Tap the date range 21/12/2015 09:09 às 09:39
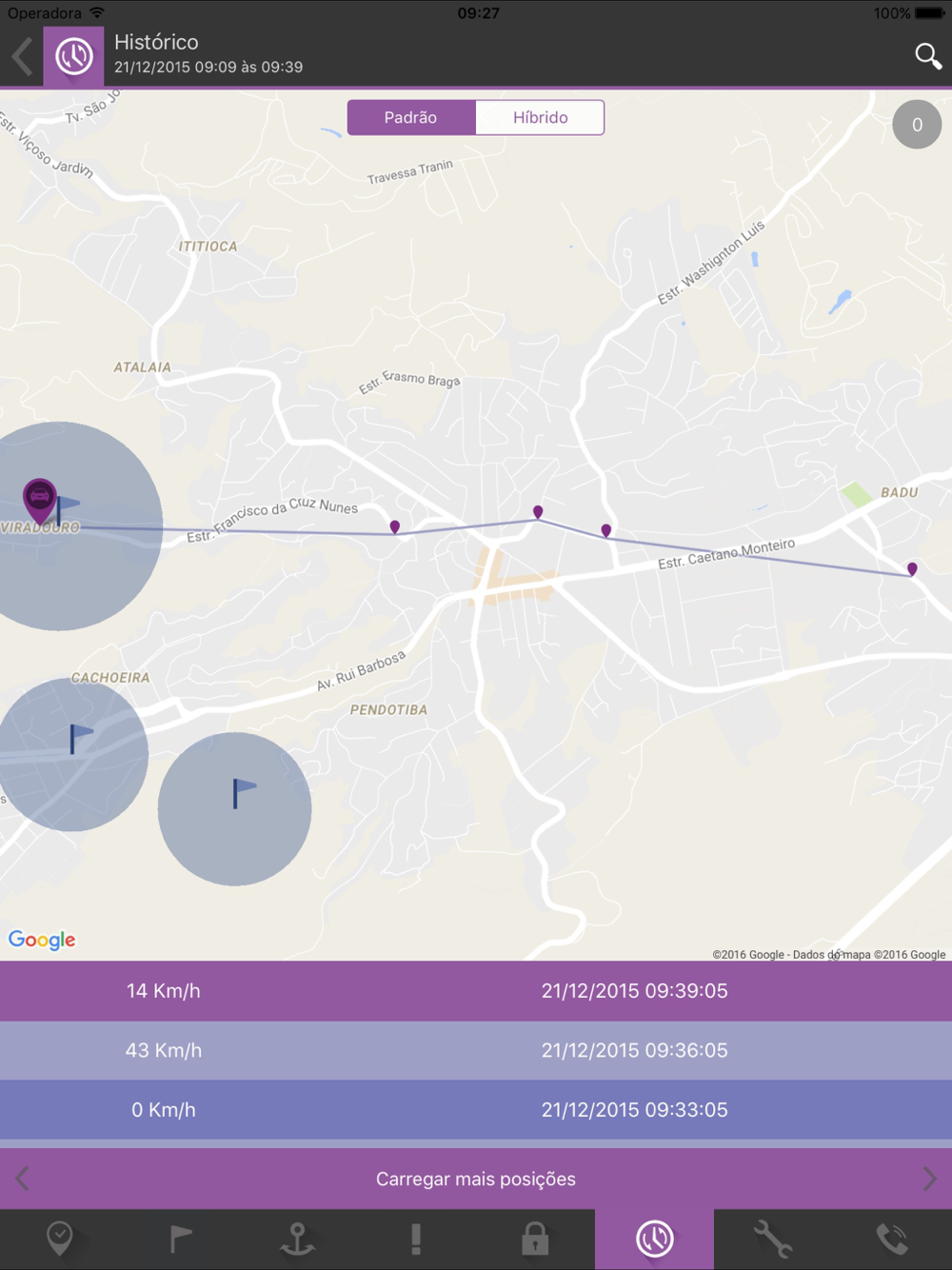952x1270 pixels. click(x=208, y=68)
